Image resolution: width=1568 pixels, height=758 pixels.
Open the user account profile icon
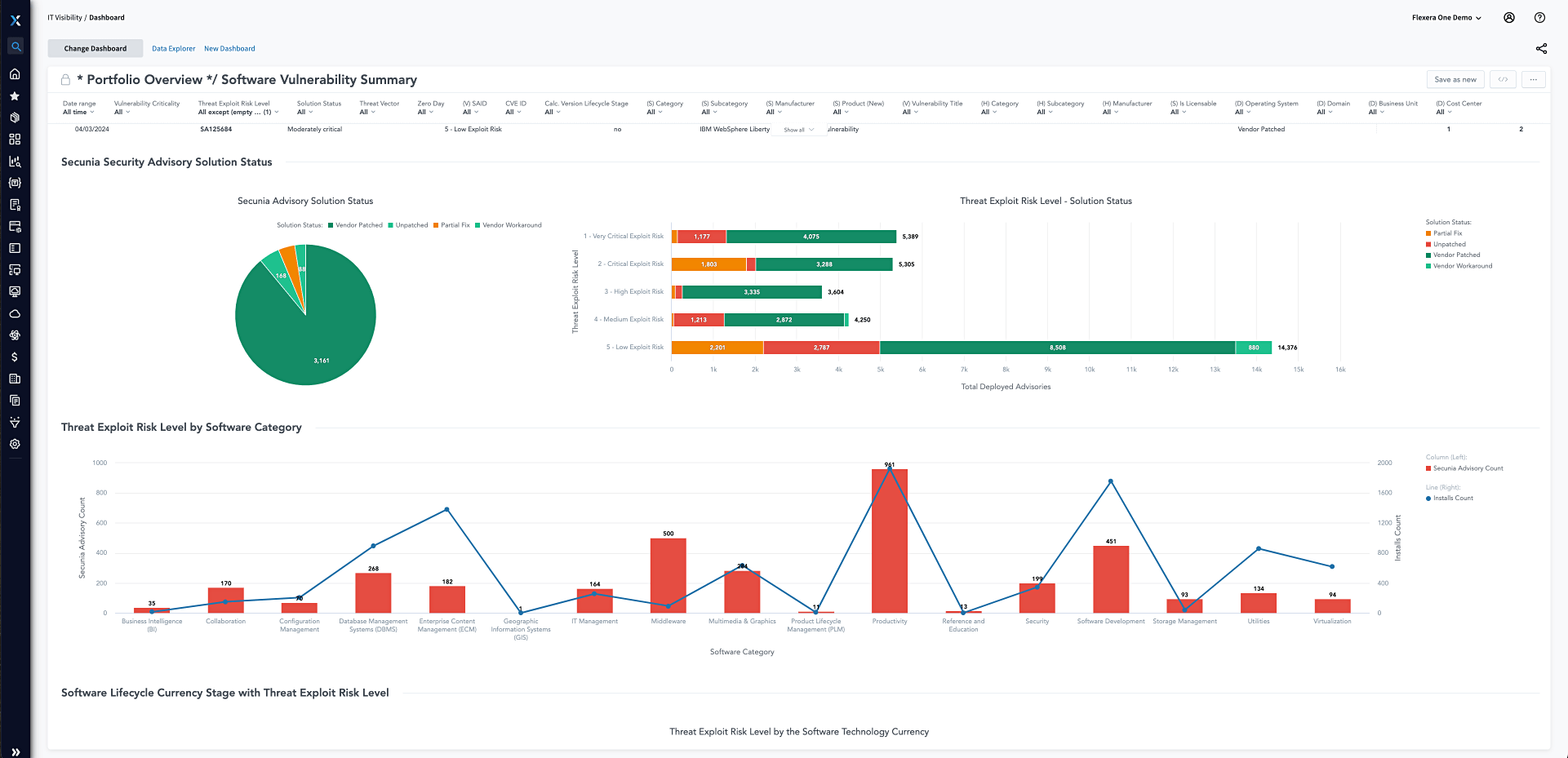click(x=1509, y=18)
